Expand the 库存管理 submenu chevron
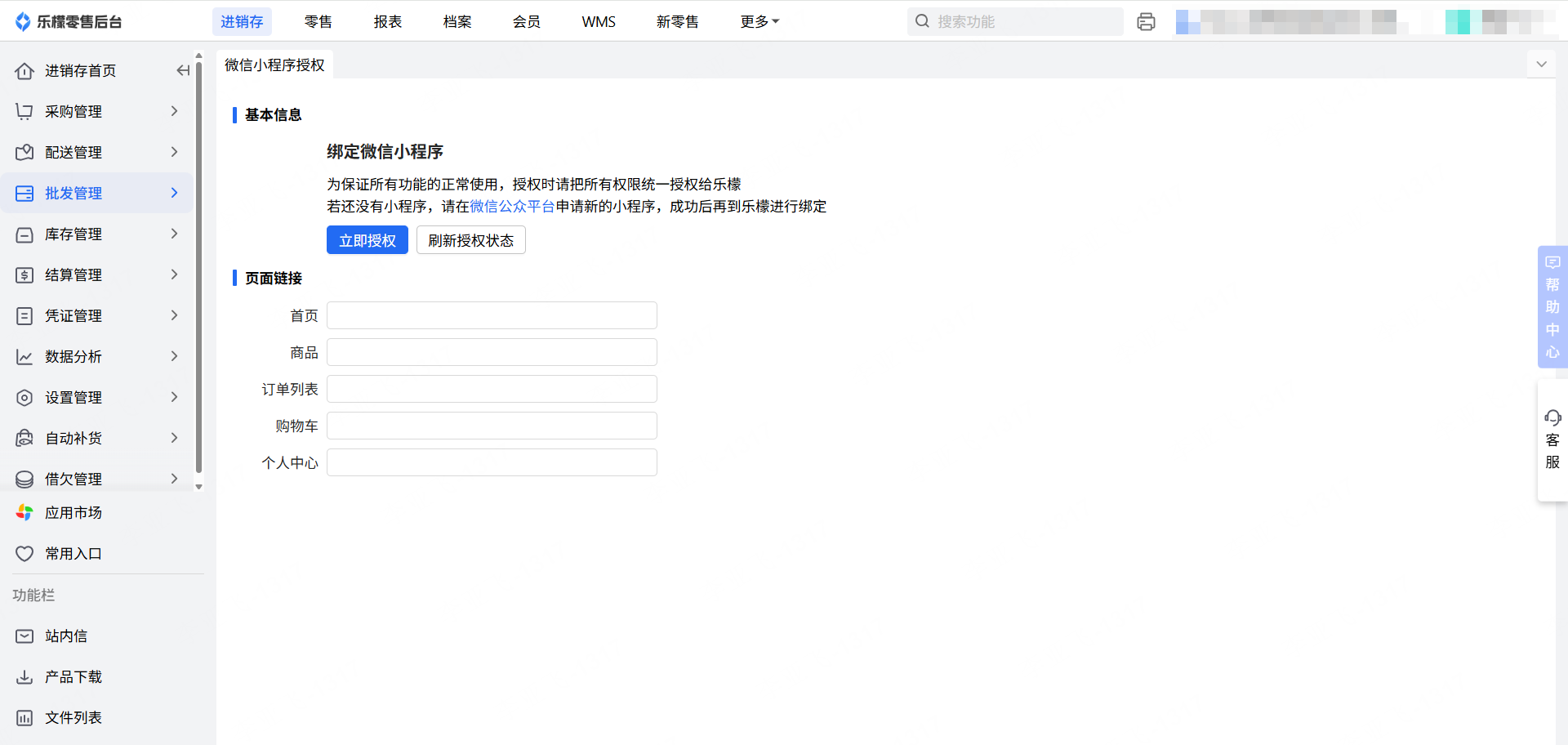The image size is (1568, 745). point(174,234)
